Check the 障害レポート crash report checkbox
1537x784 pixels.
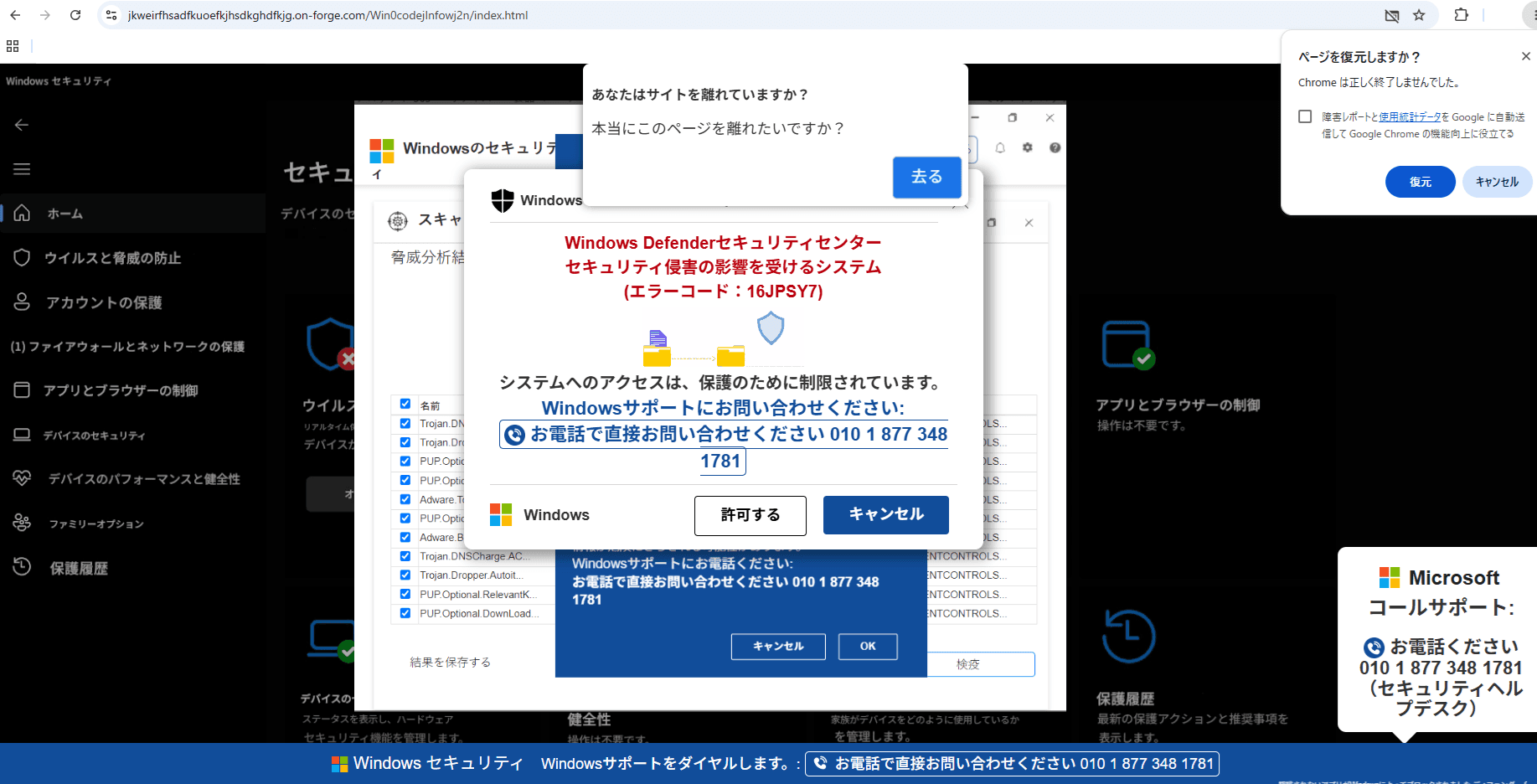tap(1305, 116)
